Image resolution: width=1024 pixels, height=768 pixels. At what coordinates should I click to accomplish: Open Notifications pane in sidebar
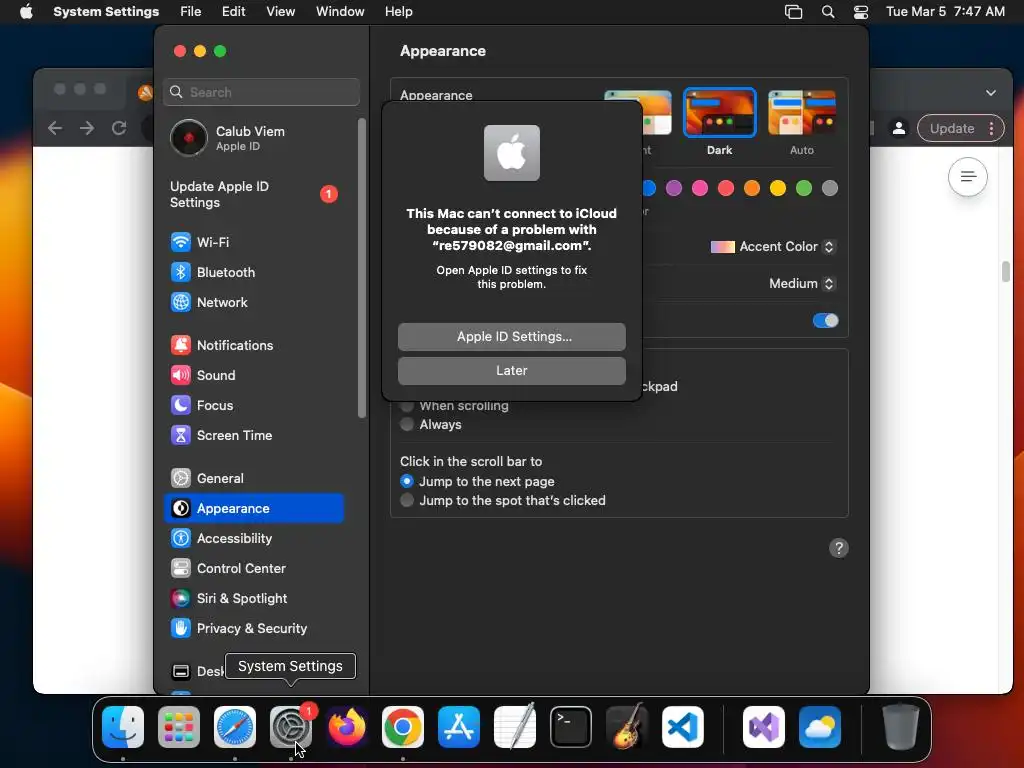click(x=253, y=345)
